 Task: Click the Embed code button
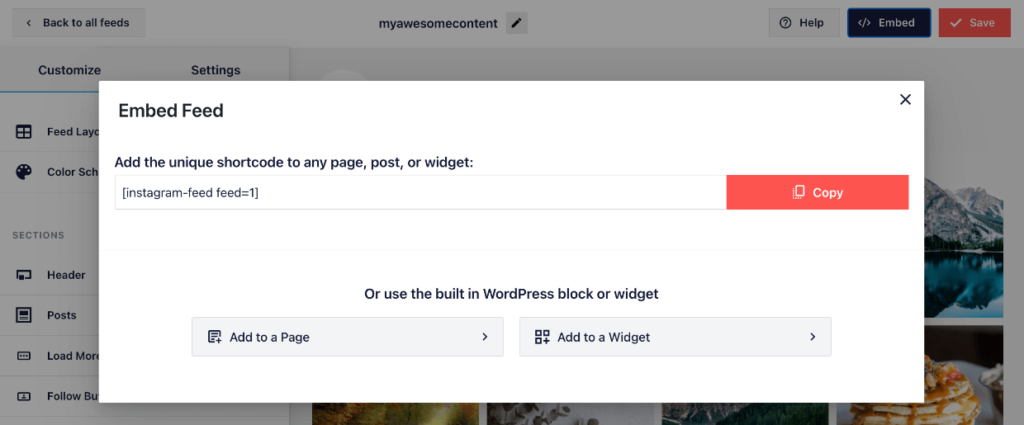point(889,23)
